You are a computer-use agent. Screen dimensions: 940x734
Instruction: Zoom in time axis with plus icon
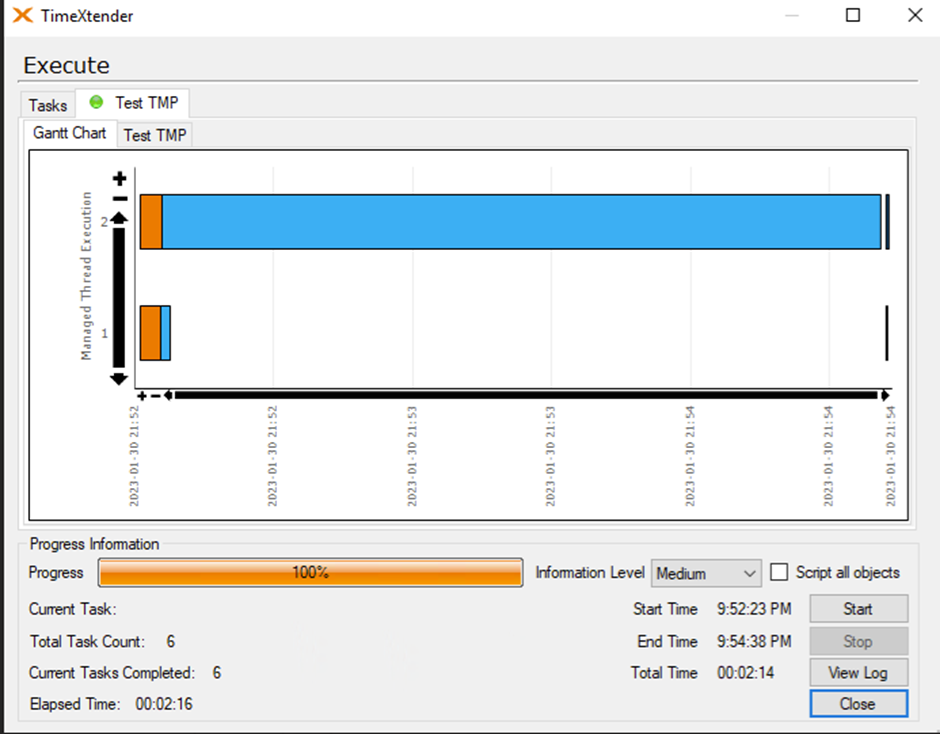point(142,396)
